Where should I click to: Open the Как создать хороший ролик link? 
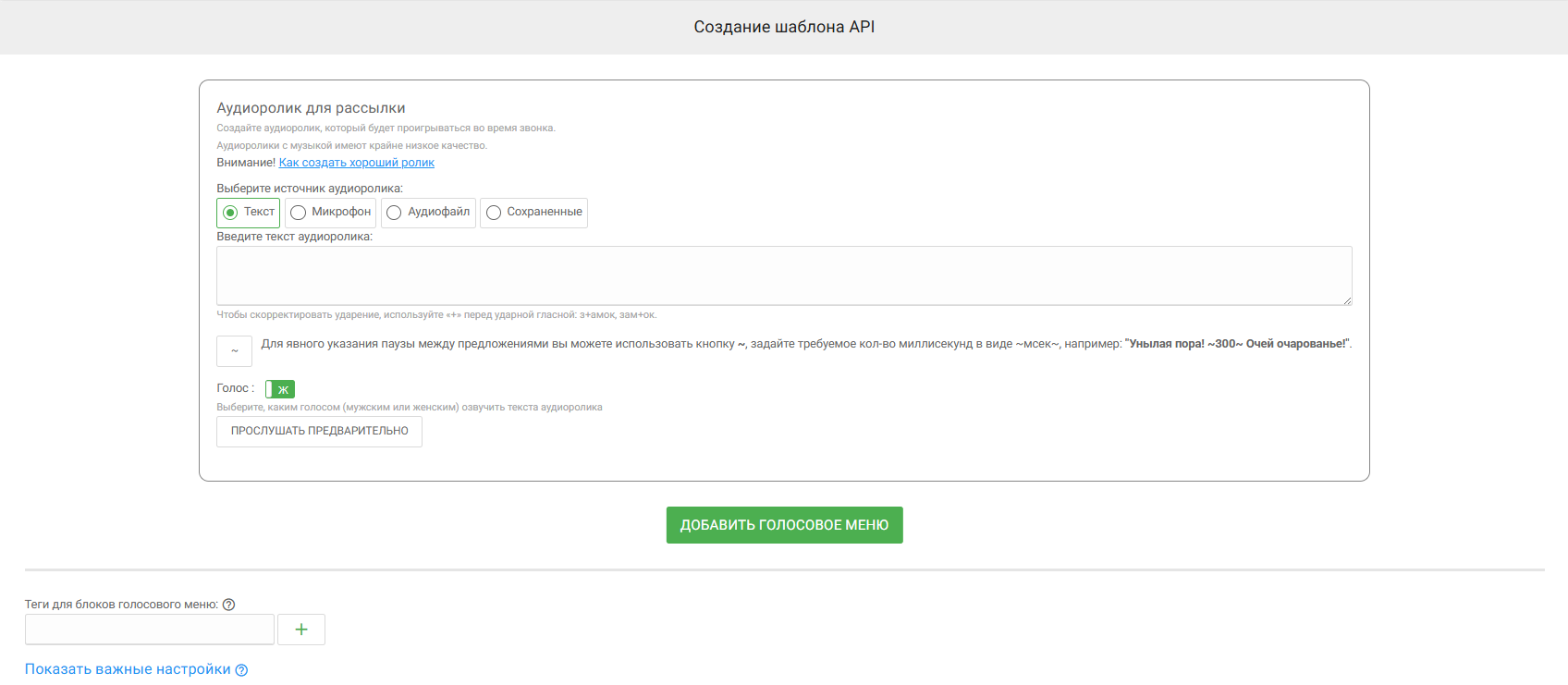coord(357,163)
